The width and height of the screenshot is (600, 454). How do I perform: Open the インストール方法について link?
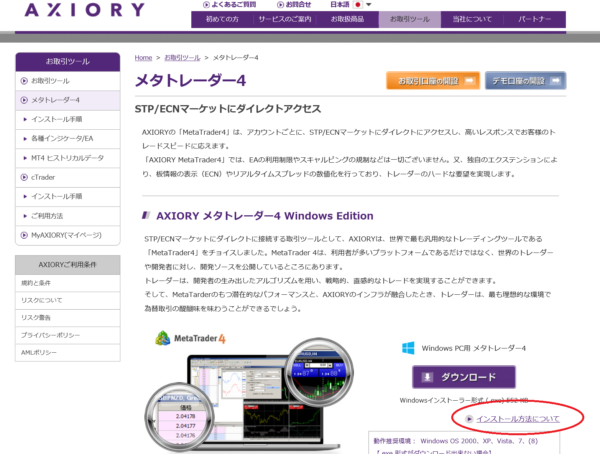[517, 418]
